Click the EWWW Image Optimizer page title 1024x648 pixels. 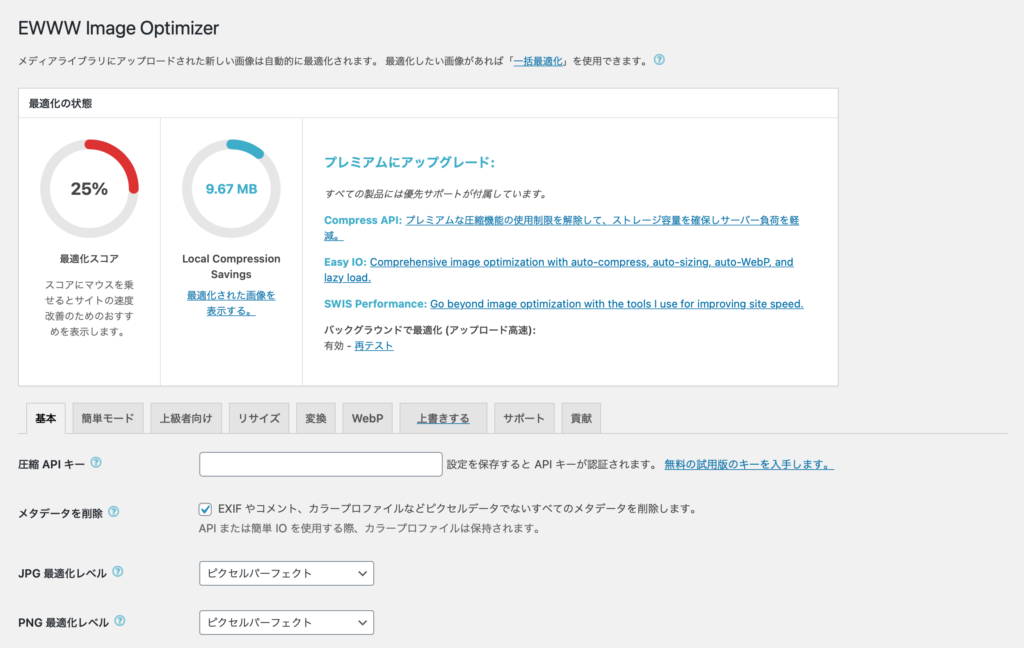pyautogui.click(x=119, y=28)
